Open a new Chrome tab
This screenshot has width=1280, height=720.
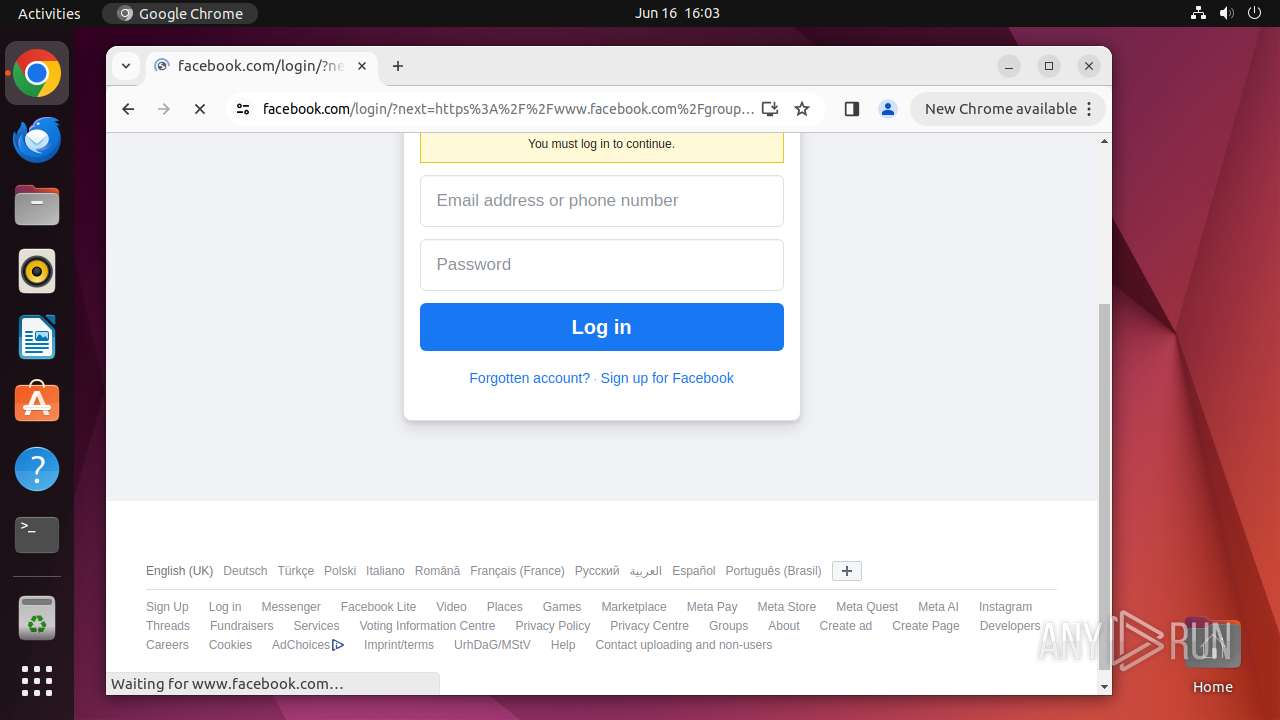(x=398, y=66)
